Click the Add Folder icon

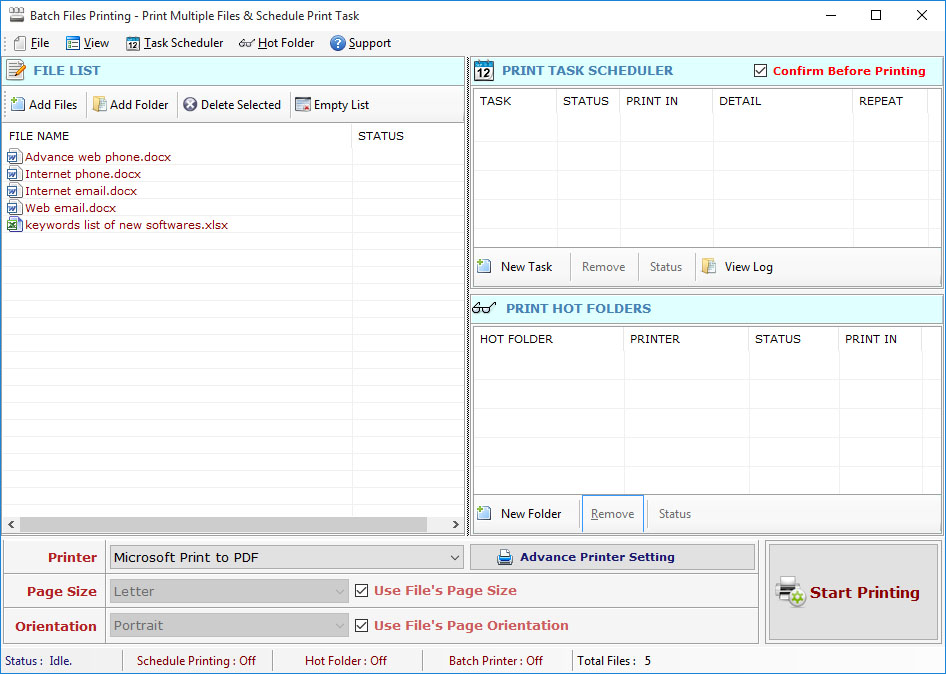point(99,105)
